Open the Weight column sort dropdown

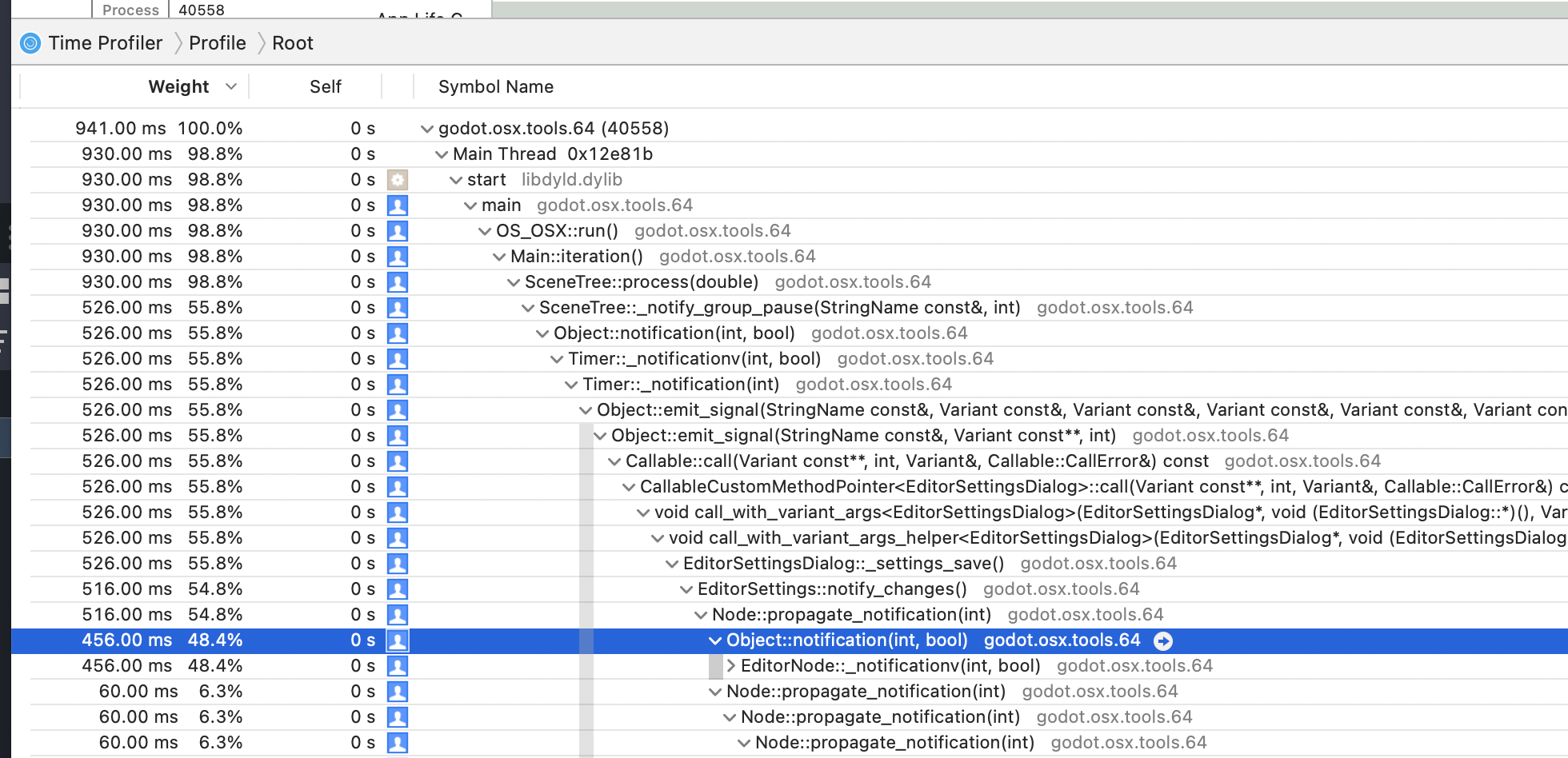coord(232,86)
